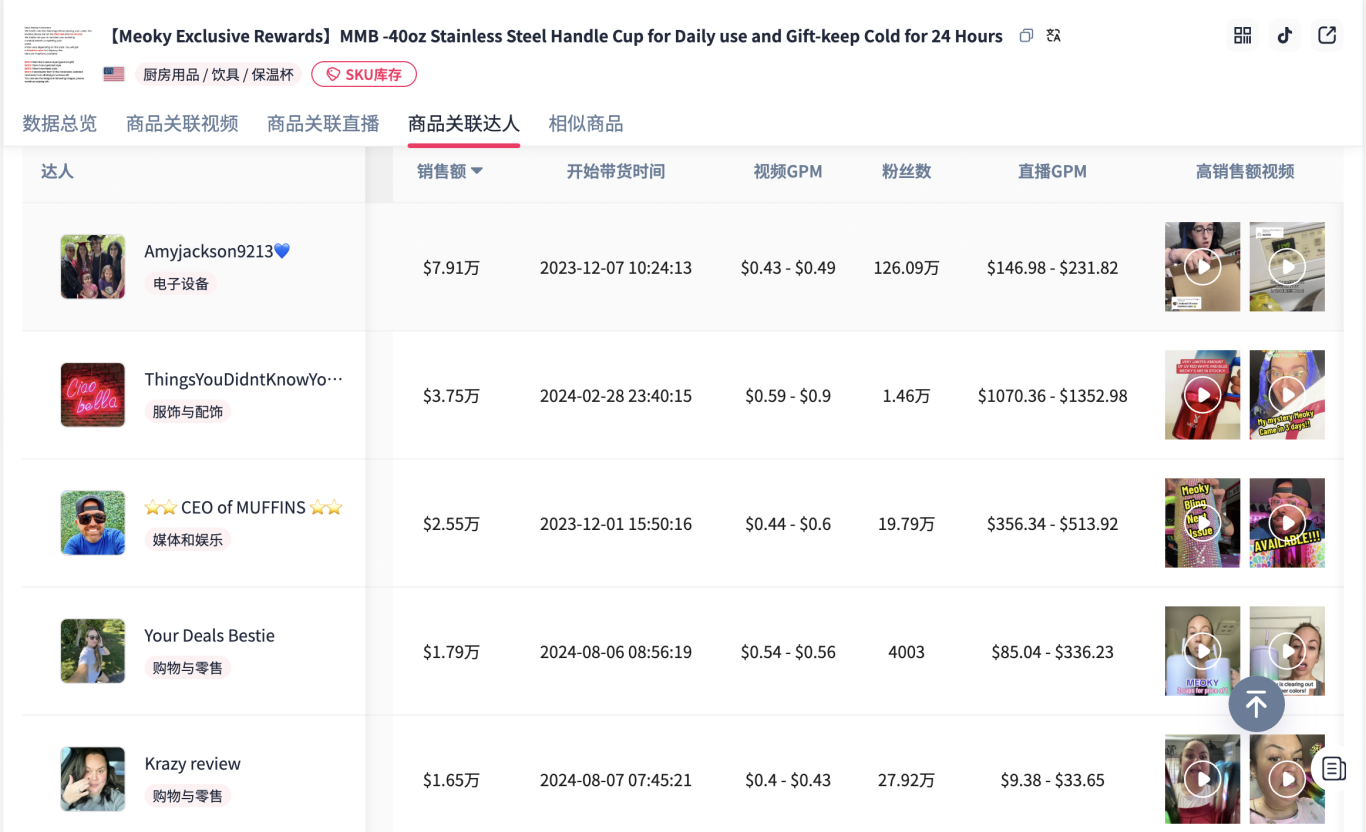Click the 4003 followers cell
This screenshot has height=832, width=1366.
tap(906, 652)
